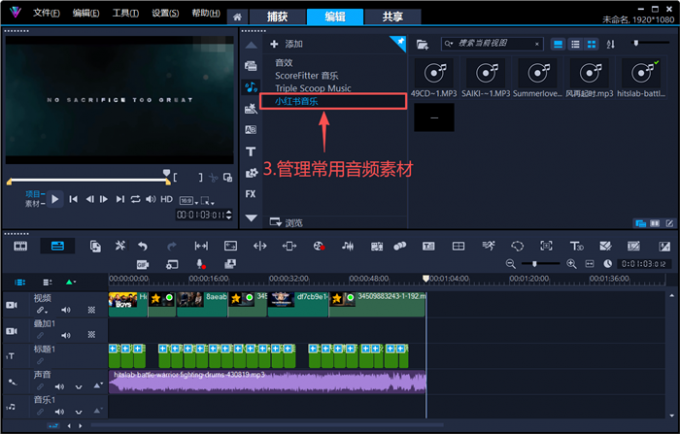Open the 帮助 menu
680x434 pixels.
[x=206, y=13]
